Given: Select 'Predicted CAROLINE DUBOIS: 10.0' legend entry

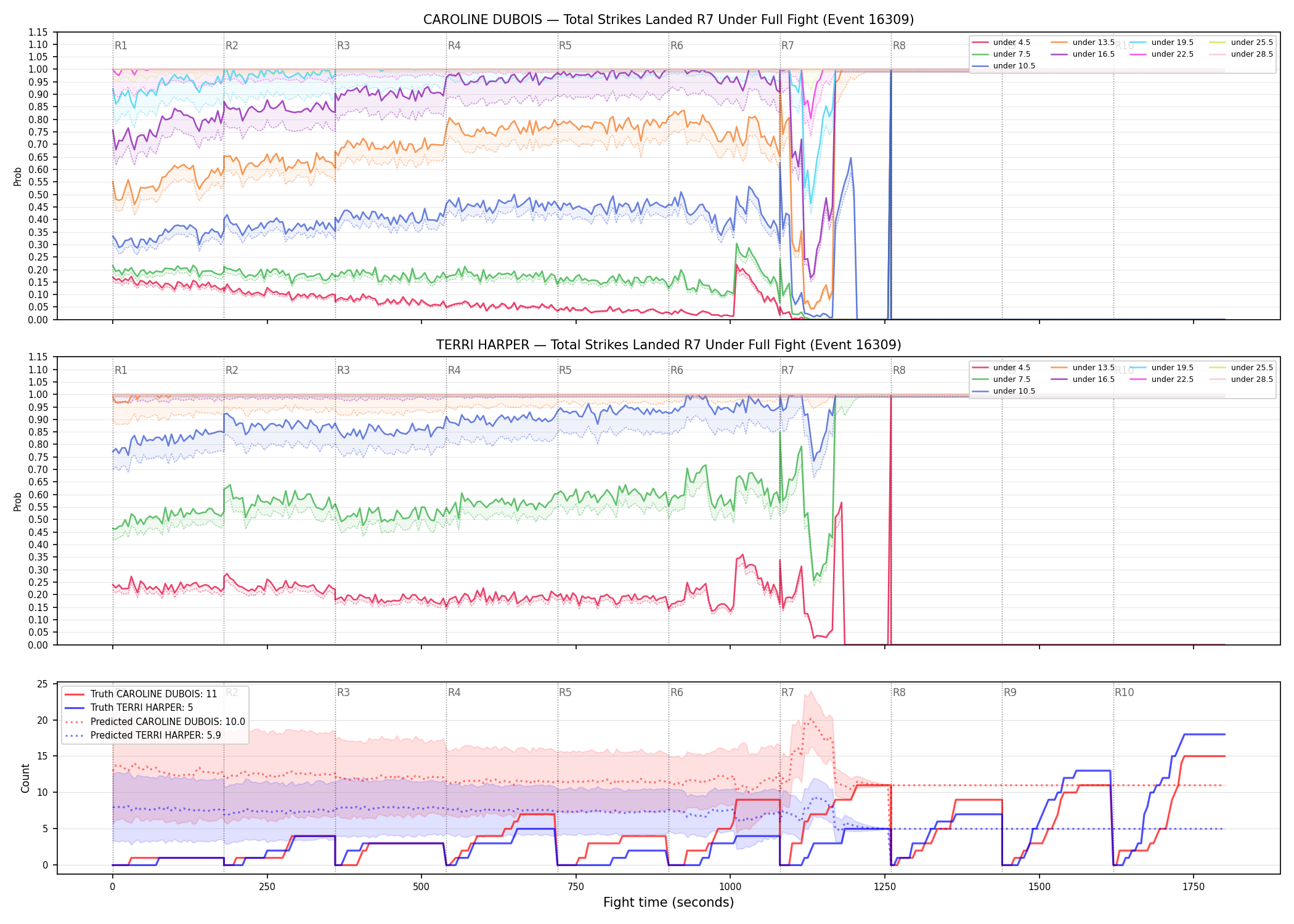Looking at the screenshot, I should pyautogui.click(x=155, y=722).
